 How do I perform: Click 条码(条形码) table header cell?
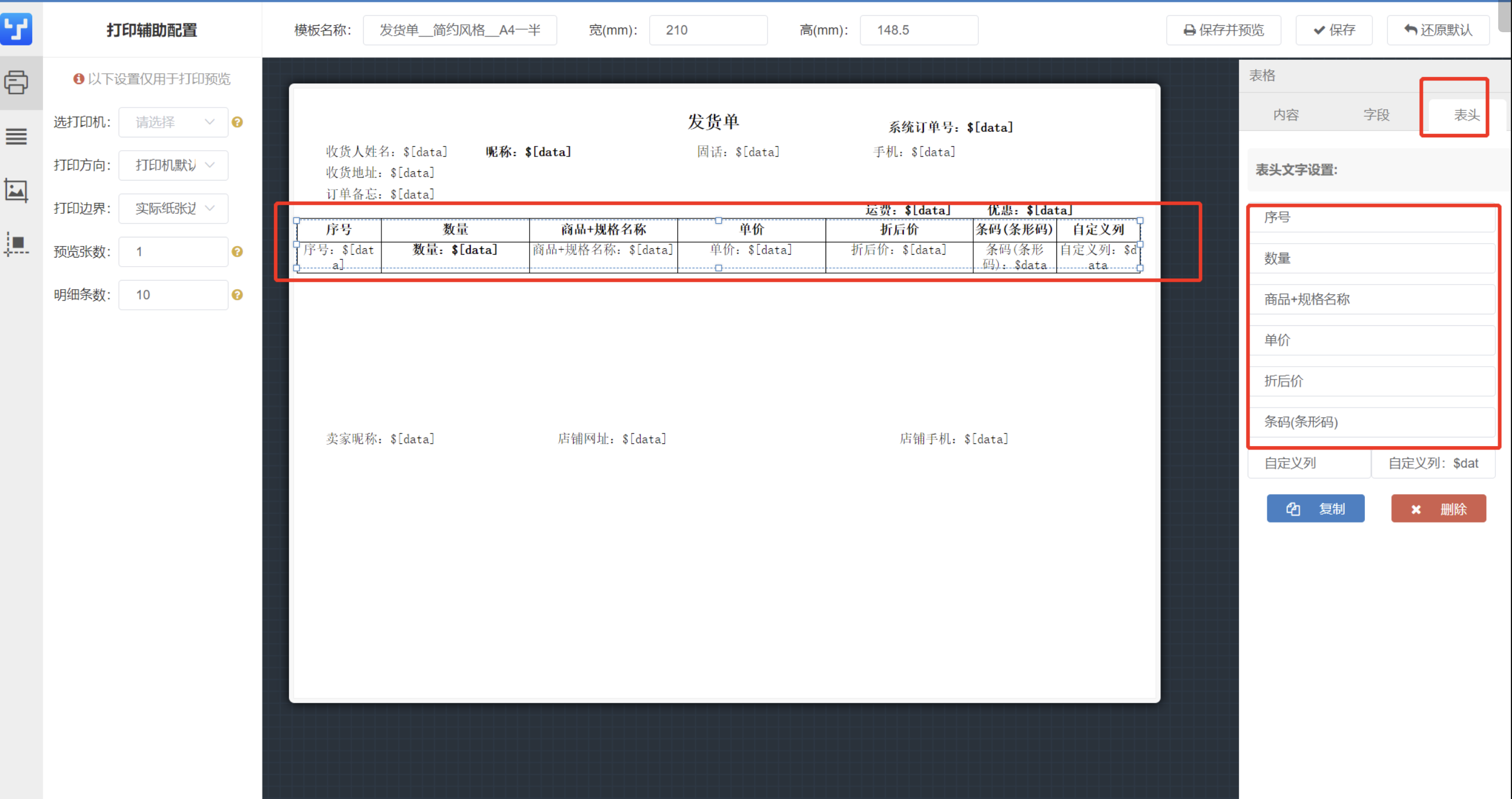1015,230
